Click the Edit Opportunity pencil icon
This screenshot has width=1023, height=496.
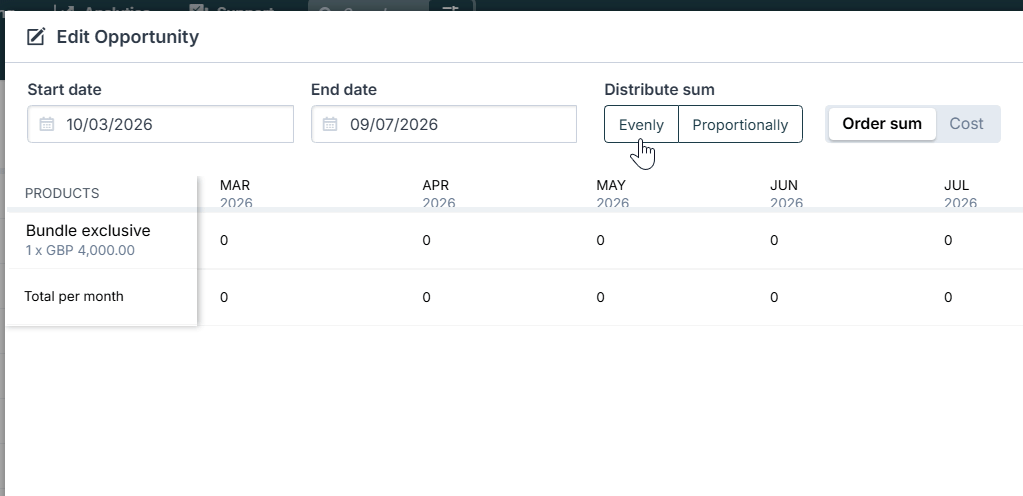tap(36, 37)
